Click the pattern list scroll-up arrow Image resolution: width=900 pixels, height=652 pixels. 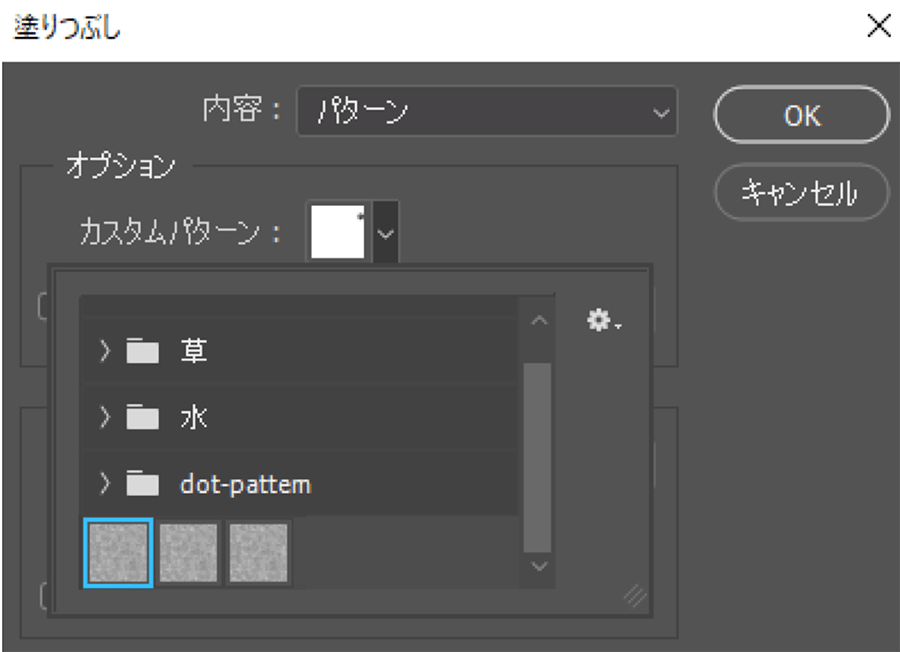539,322
